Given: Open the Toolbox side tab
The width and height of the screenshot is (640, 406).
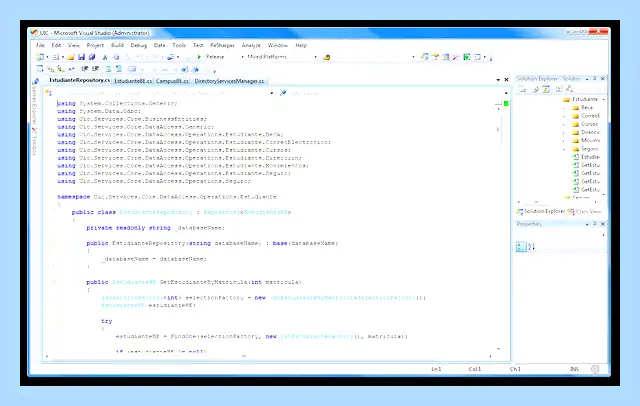Looking at the screenshot, I should point(35,143).
